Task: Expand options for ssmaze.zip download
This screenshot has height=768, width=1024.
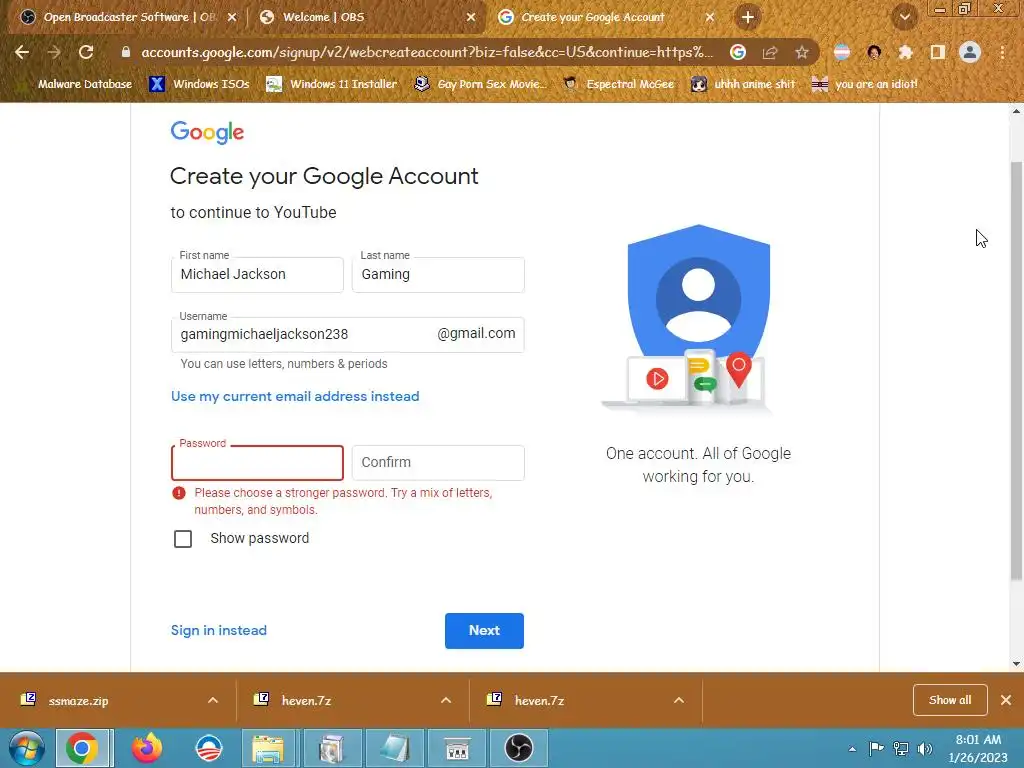Action: pos(213,700)
